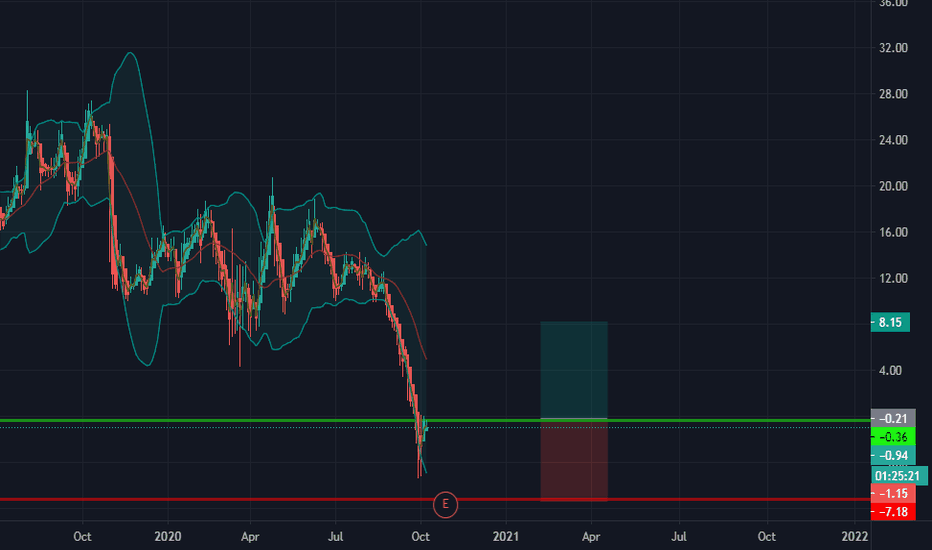Viewport: 932px width, 550px height.
Task: Select the bright green -0.36 price label
Action: click(893, 436)
